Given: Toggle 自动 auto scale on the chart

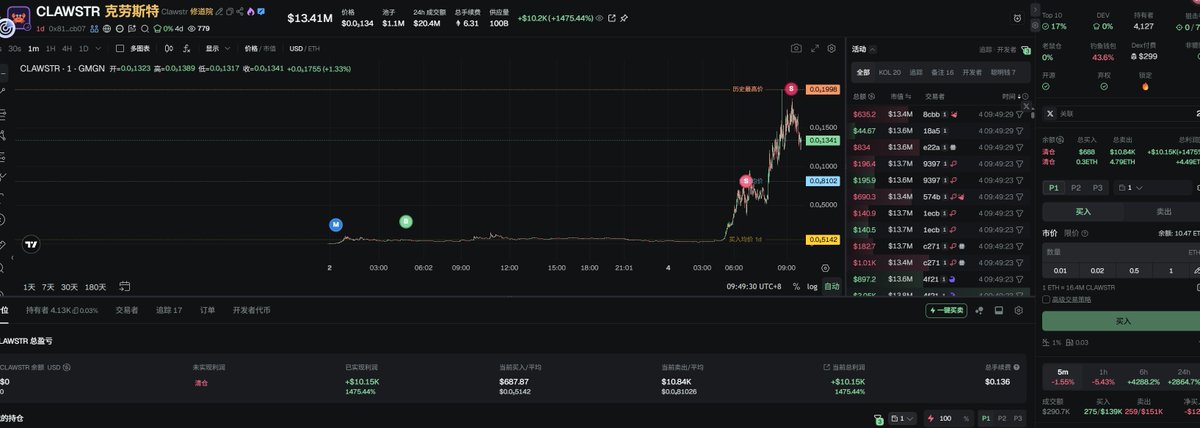Looking at the screenshot, I should [832, 286].
